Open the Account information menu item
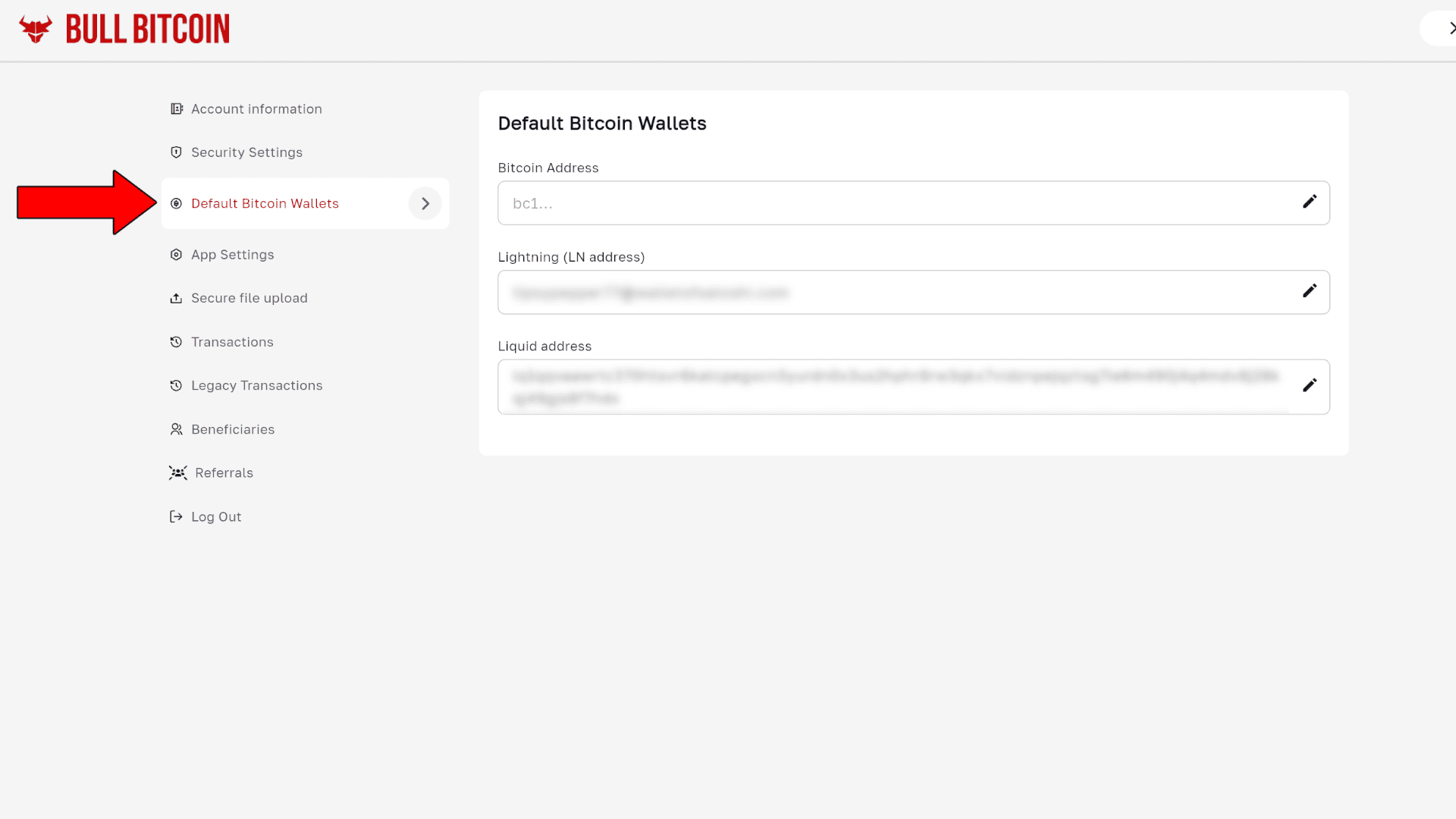Image resolution: width=1456 pixels, height=819 pixels. [x=256, y=109]
